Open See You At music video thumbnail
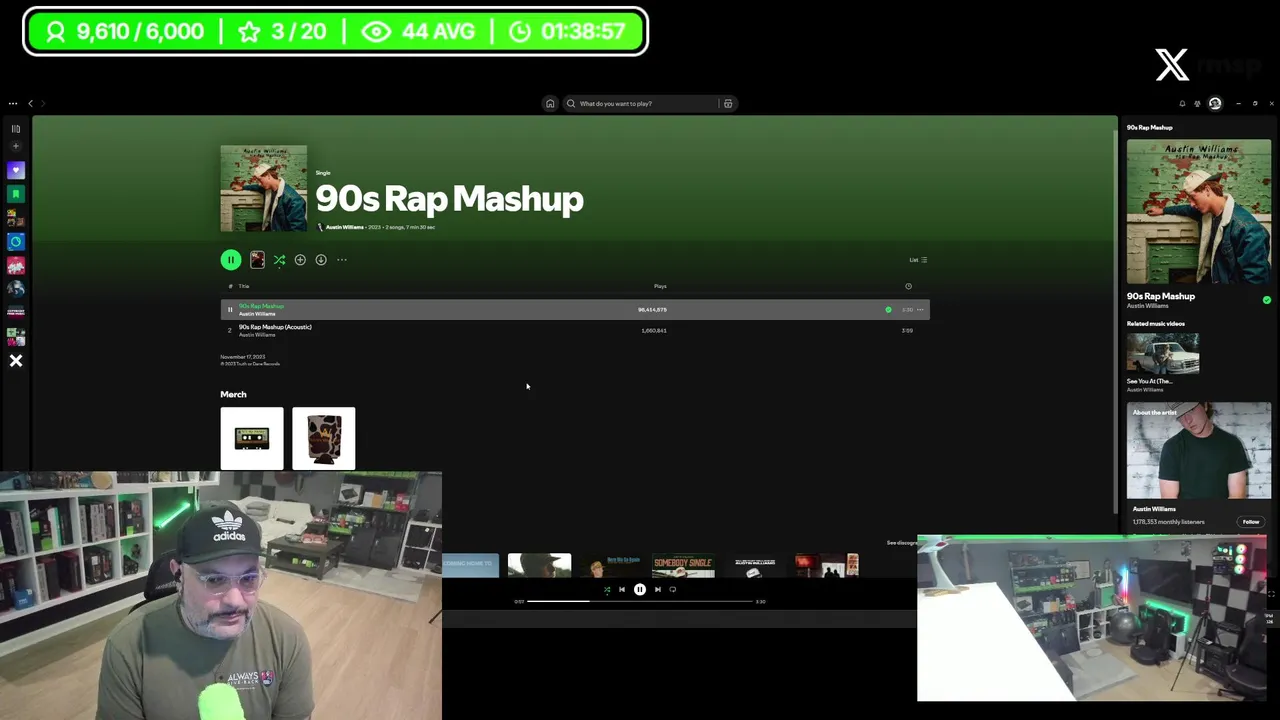The height and width of the screenshot is (720, 1280). tap(1163, 353)
